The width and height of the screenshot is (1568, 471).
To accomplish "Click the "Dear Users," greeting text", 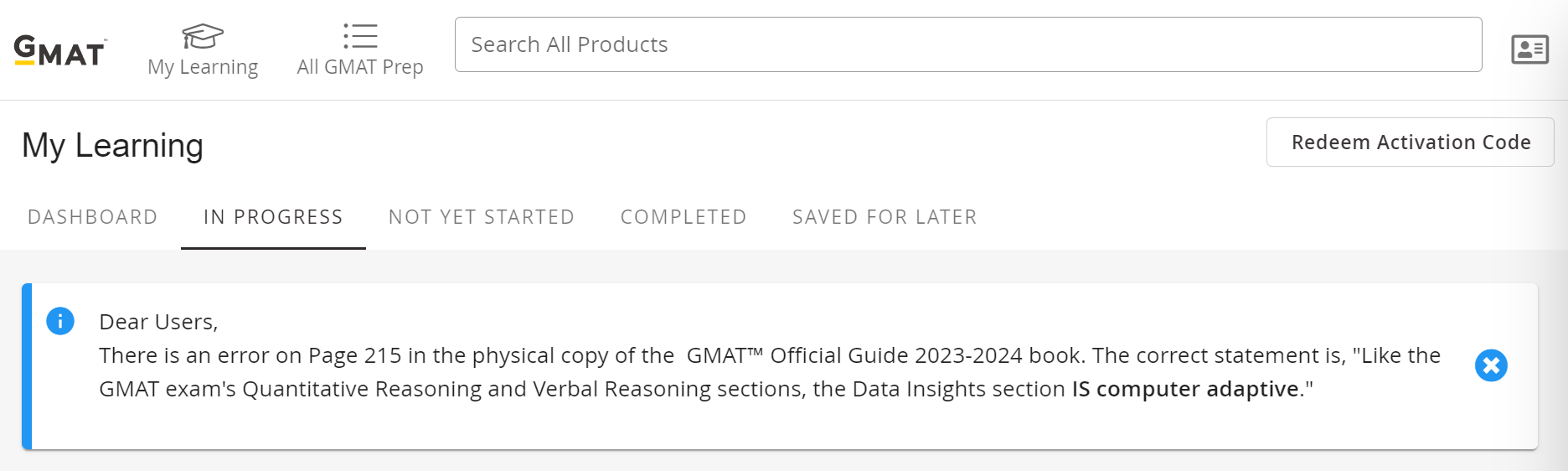I will pos(158,322).
